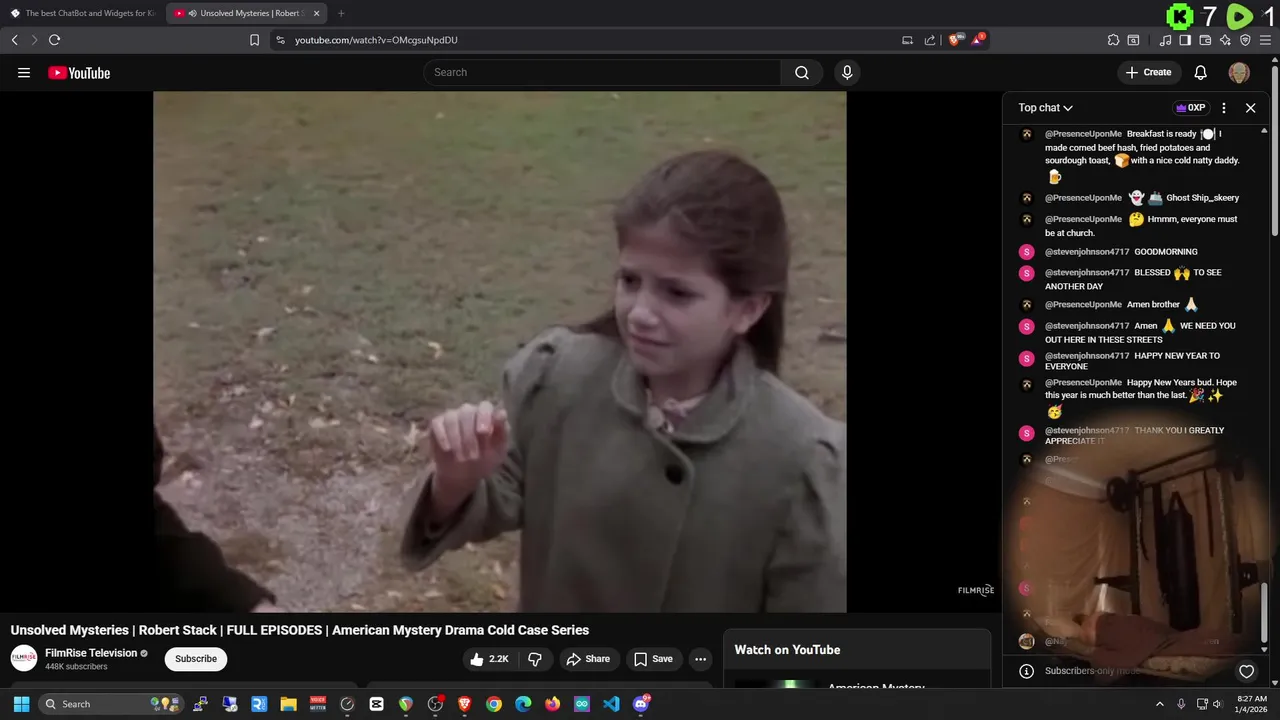Image resolution: width=1280 pixels, height=720 pixels.
Task: Close the live chat panel
Action: (1250, 108)
